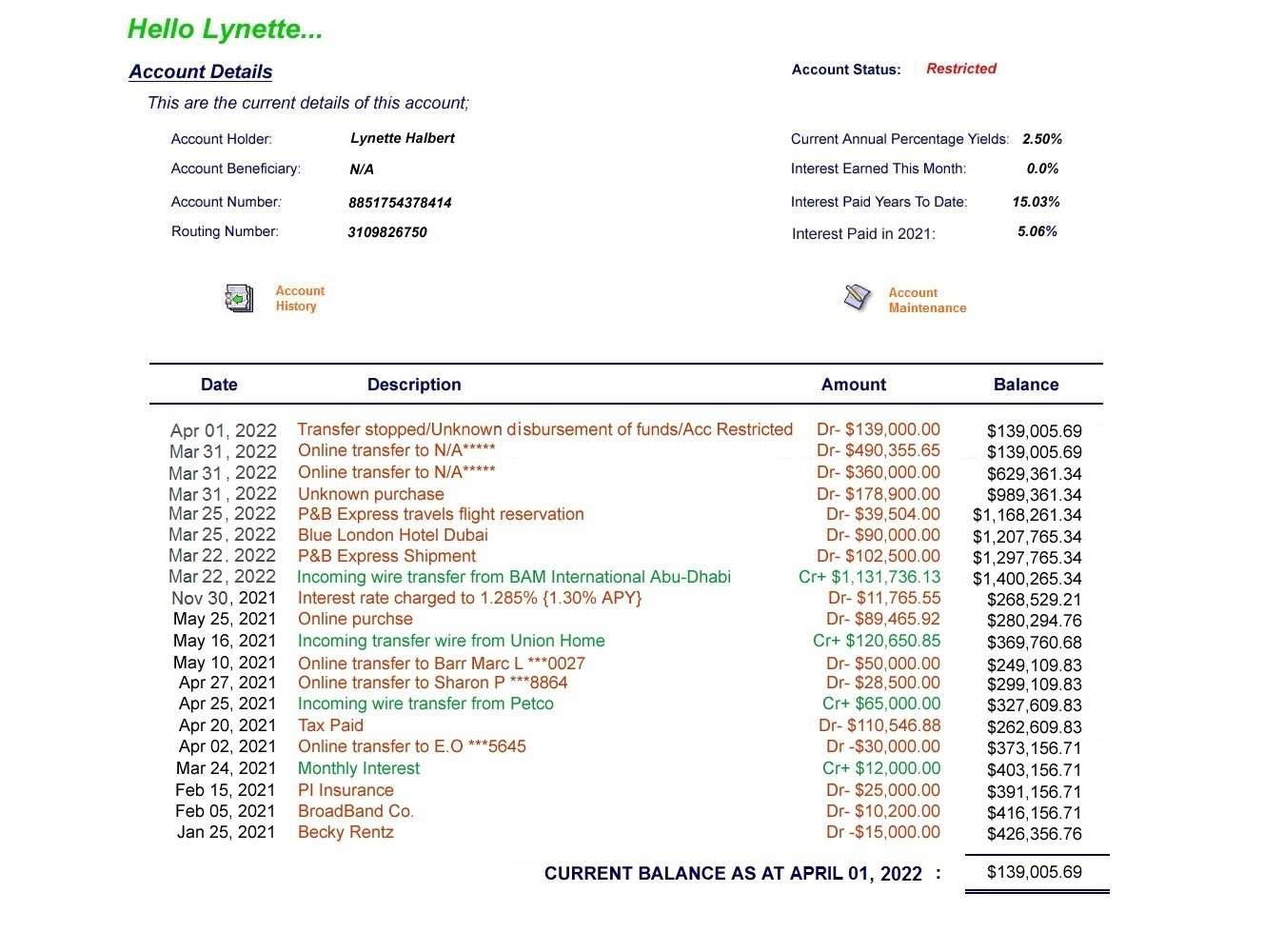Select the account number 8851754378414
The height and width of the screenshot is (952, 1284).
(400, 203)
